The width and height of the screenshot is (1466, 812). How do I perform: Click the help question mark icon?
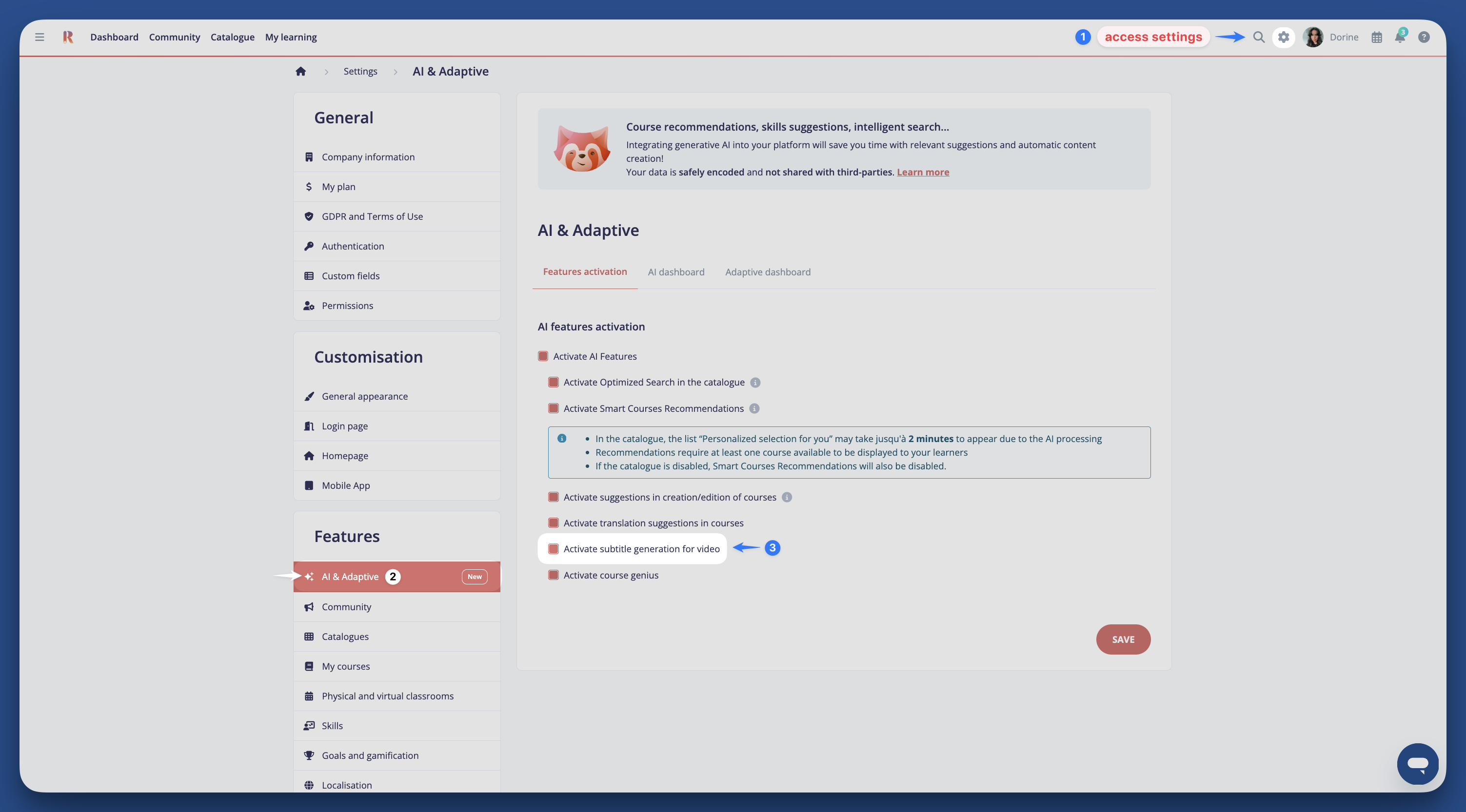pos(1424,37)
